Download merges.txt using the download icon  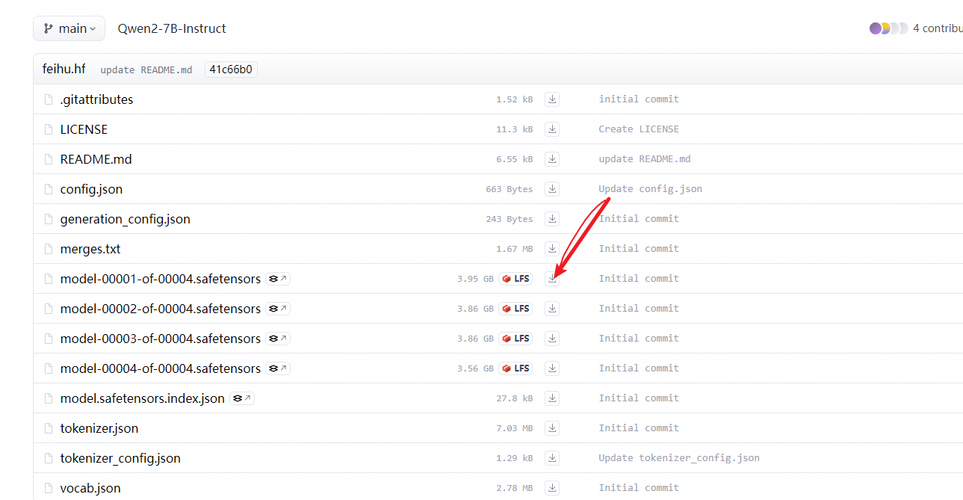pyautogui.click(x=552, y=249)
